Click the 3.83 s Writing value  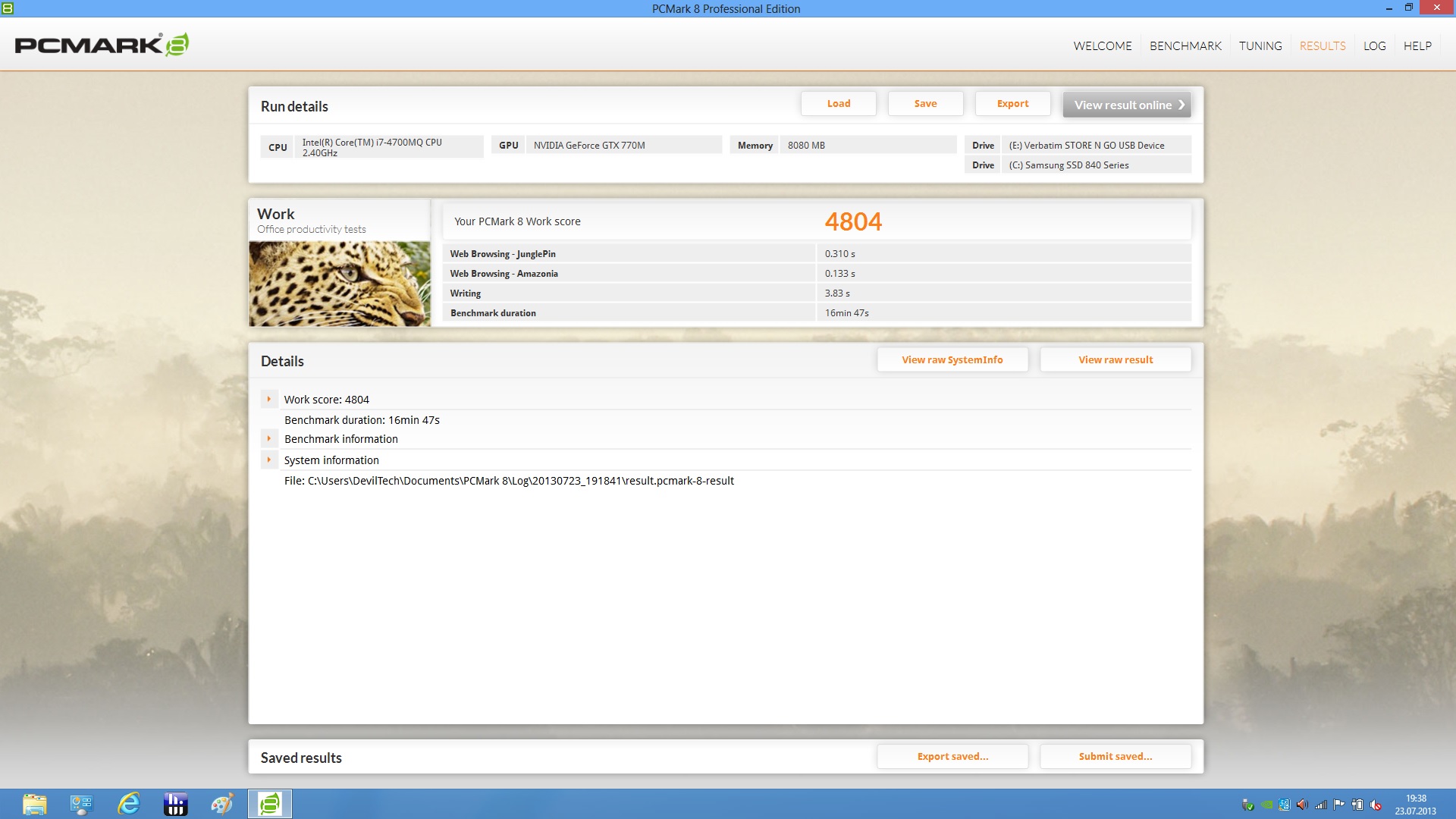click(x=837, y=293)
